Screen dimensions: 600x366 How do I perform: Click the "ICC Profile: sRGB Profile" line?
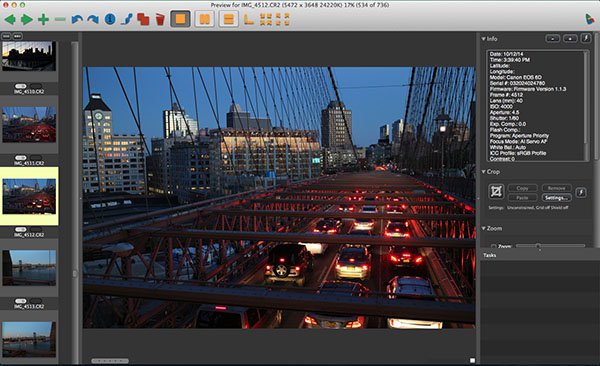tap(518, 153)
